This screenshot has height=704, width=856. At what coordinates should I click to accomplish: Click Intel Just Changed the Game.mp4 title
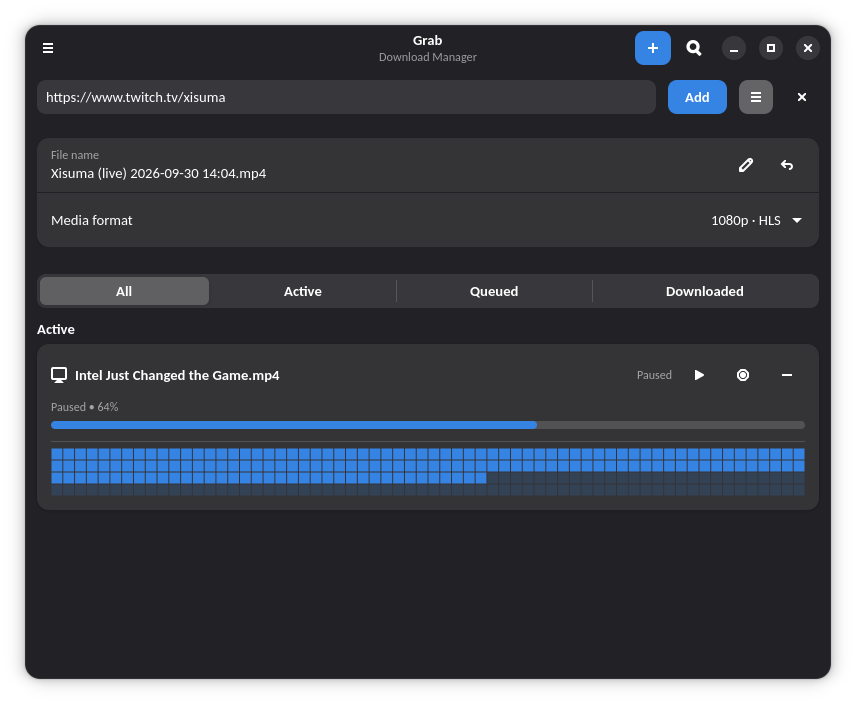(x=177, y=375)
